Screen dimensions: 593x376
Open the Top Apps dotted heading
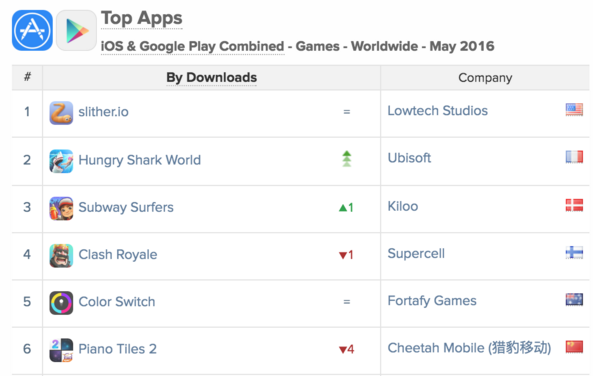point(142,18)
